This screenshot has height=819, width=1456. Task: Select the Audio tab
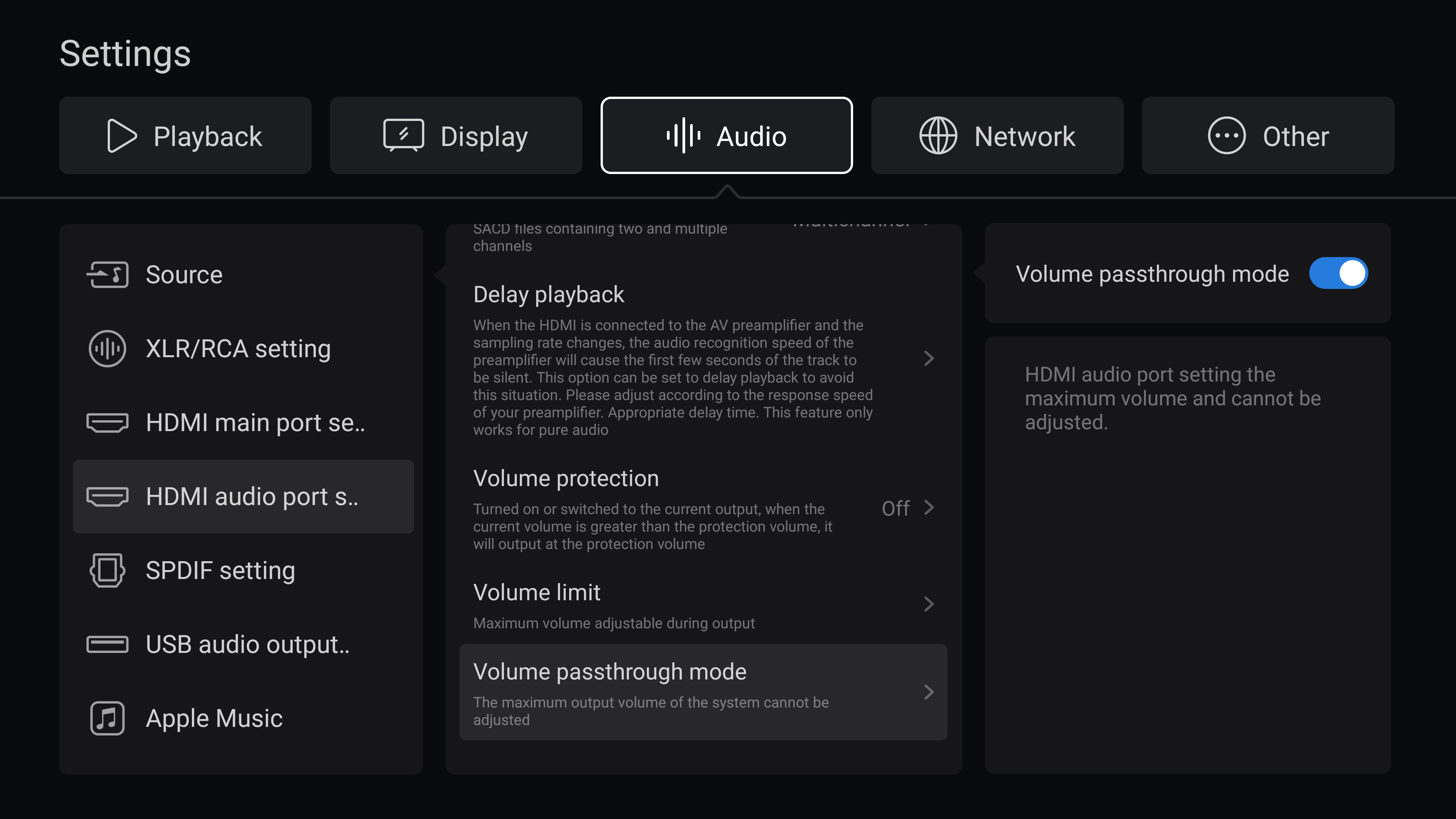(x=726, y=136)
